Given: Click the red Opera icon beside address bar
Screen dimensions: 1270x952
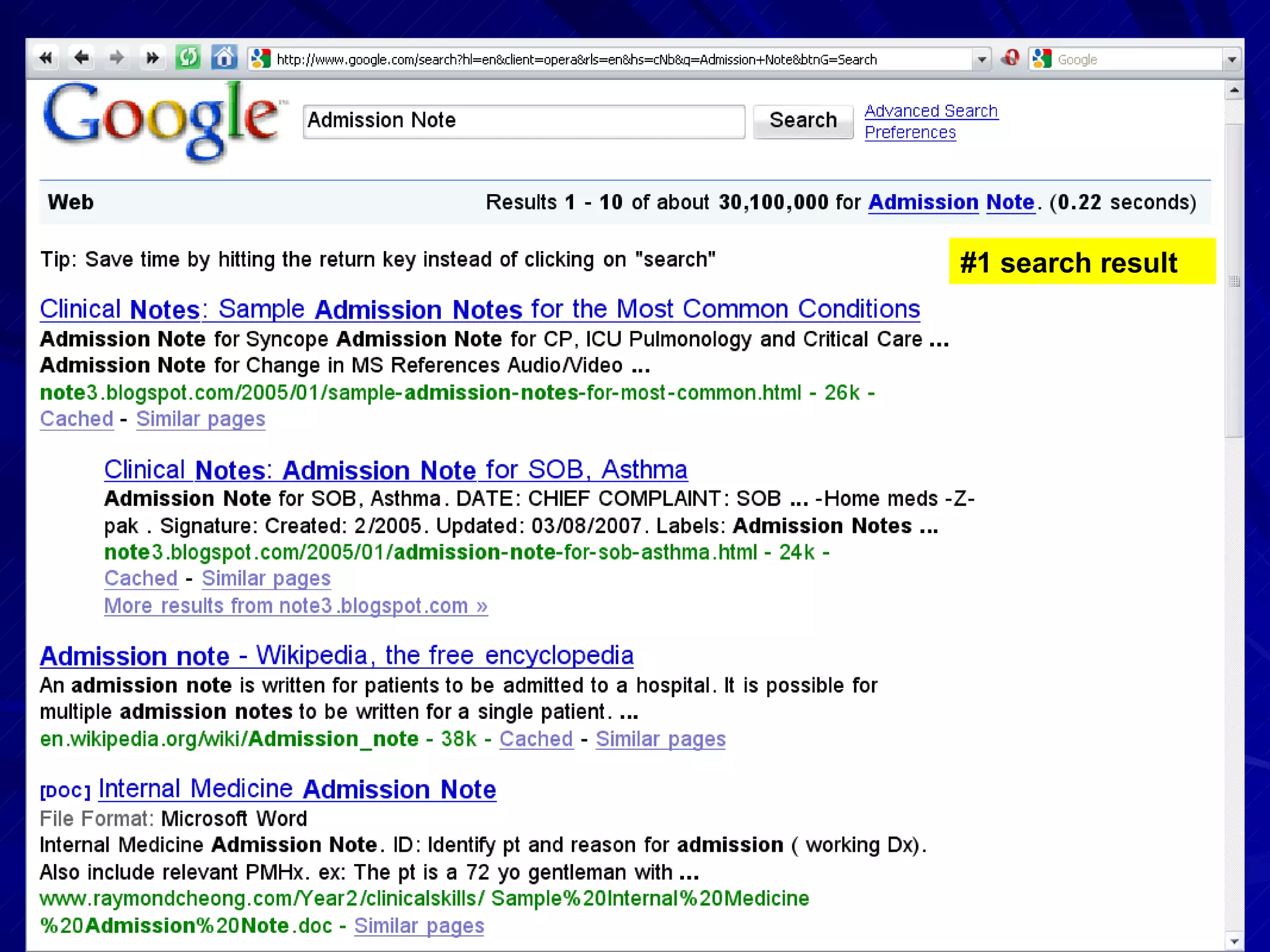Looking at the screenshot, I should (x=1010, y=58).
